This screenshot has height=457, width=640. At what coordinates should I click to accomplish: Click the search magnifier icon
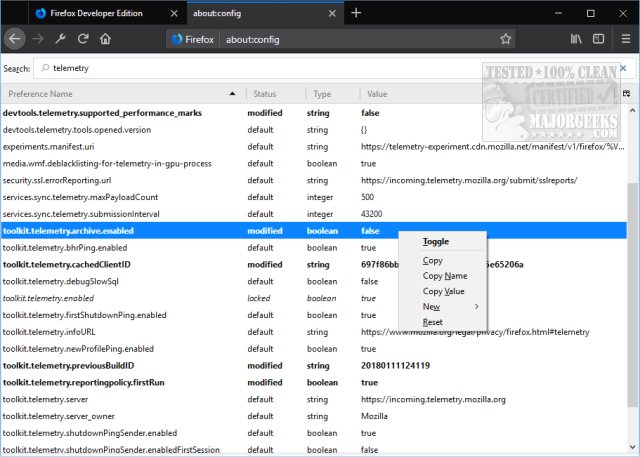[x=45, y=68]
